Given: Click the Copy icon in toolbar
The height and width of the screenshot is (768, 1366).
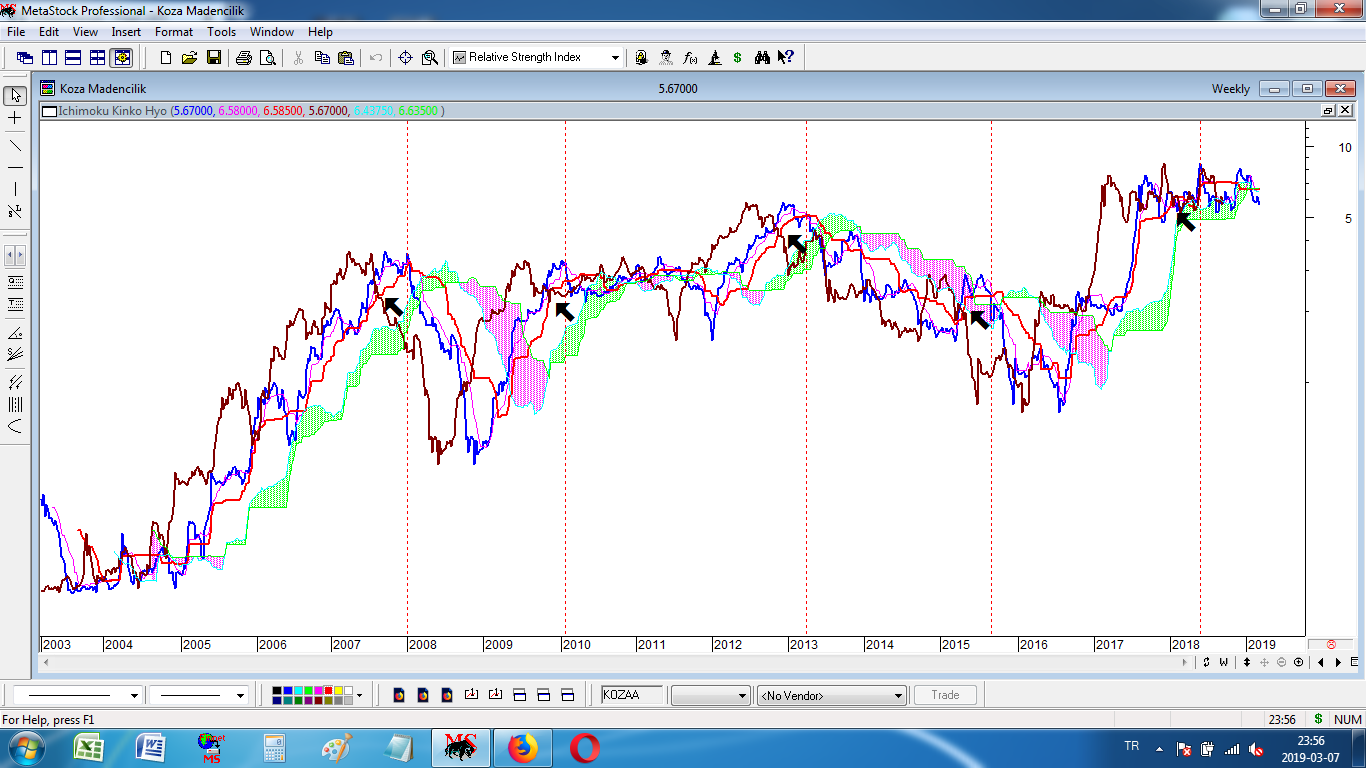Looking at the screenshot, I should [x=322, y=58].
